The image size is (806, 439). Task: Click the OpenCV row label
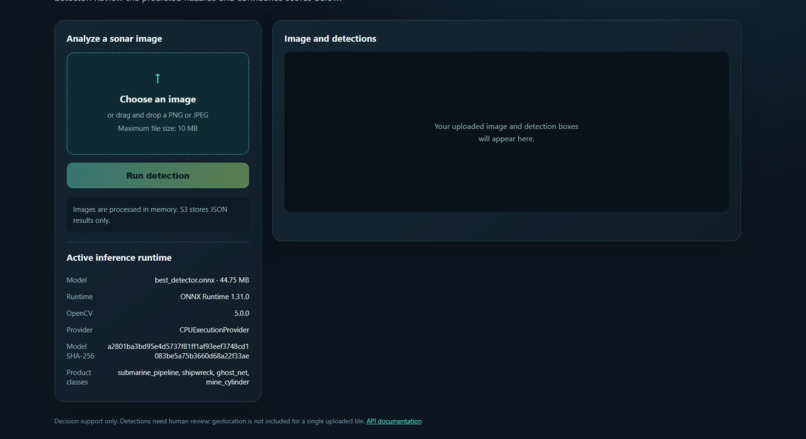80,313
